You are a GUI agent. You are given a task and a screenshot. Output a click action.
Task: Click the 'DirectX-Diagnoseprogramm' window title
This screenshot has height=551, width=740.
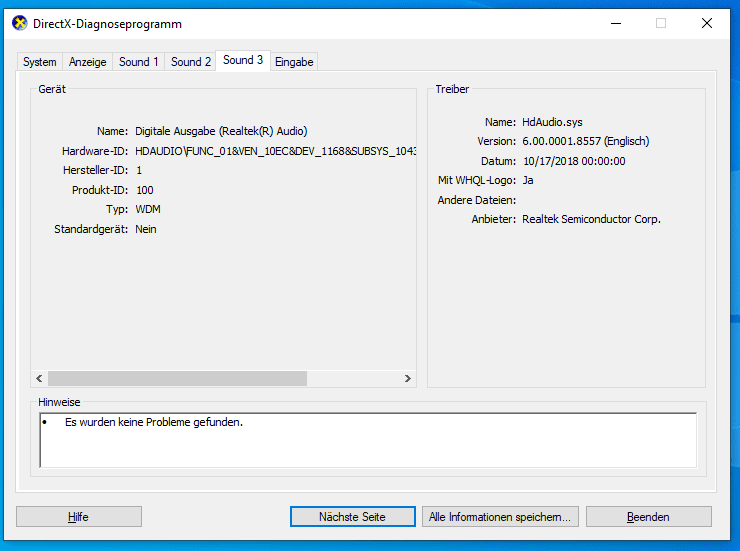tap(107, 24)
